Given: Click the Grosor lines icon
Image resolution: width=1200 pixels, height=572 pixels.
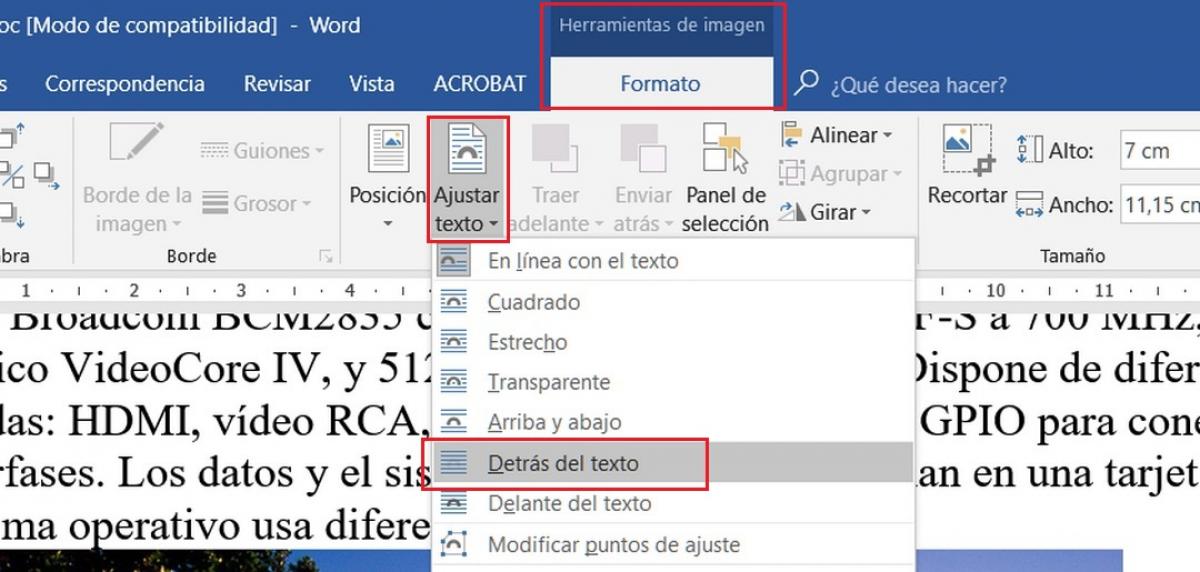Looking at the screenshot, I should click(x=215, y=203).
